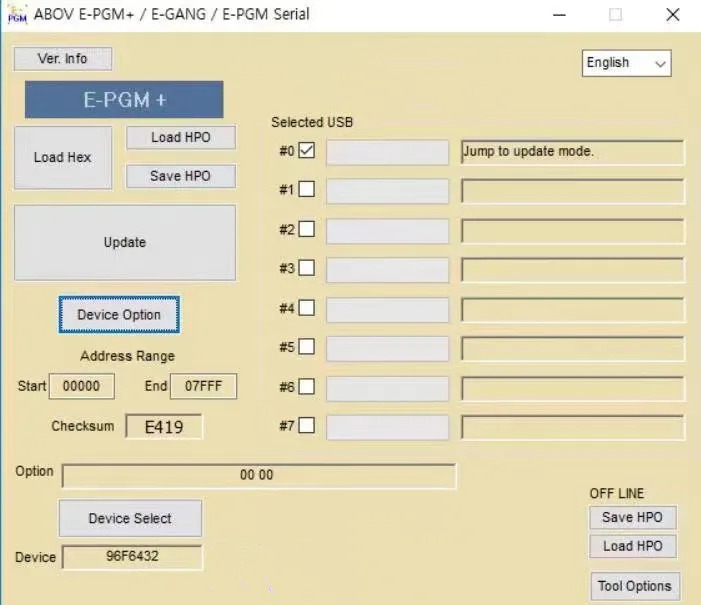Click the gray serial field for USB #5
The image size is (701, 605).
pyautogui.click(x=387, y=349)
